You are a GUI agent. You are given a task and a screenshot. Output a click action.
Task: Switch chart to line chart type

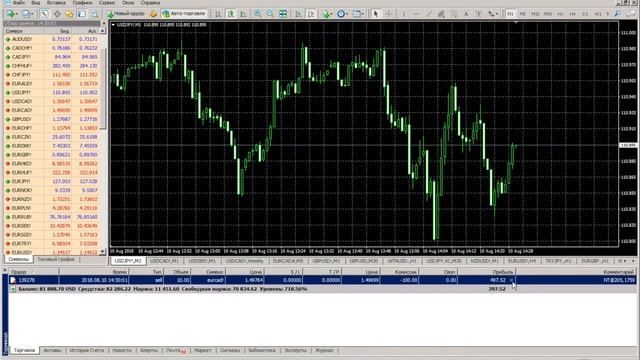pos(243,14)
